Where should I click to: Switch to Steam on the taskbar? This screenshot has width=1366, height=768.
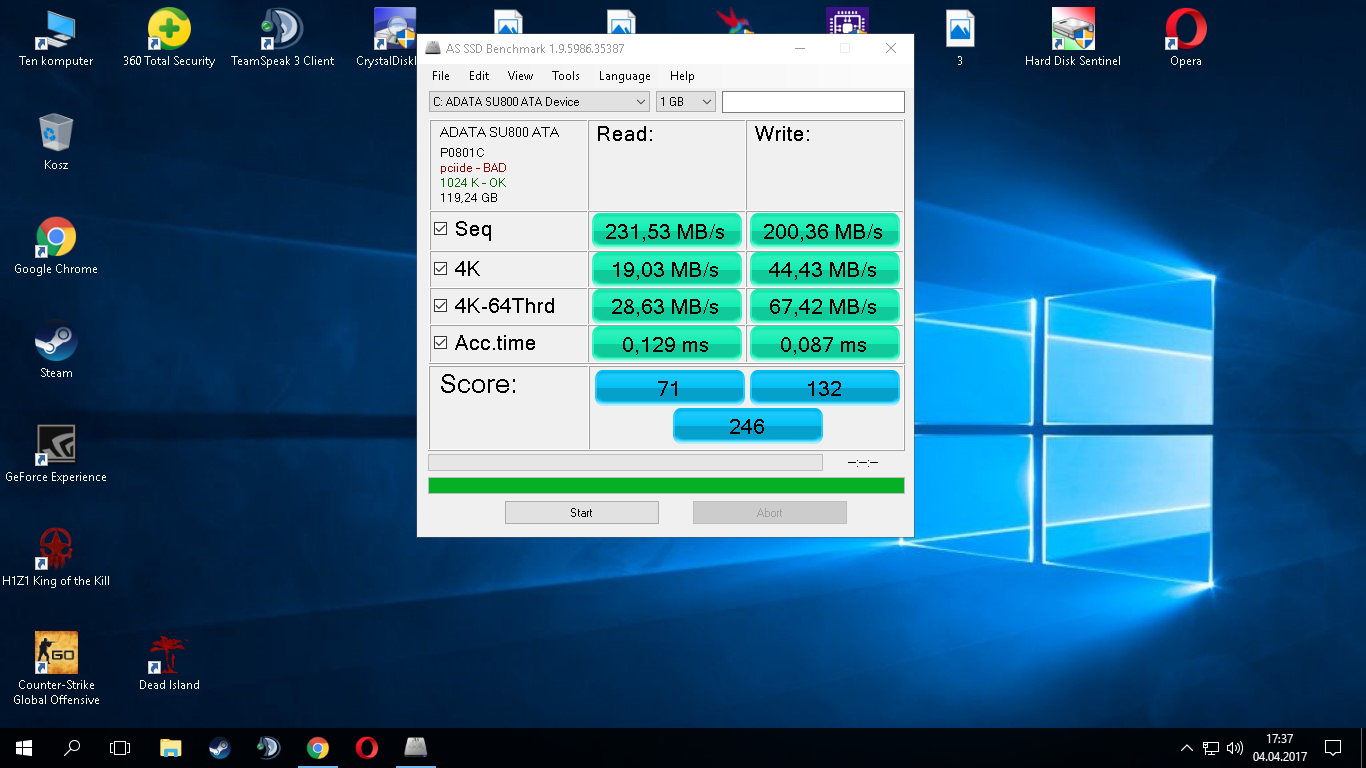click(220, 748)
